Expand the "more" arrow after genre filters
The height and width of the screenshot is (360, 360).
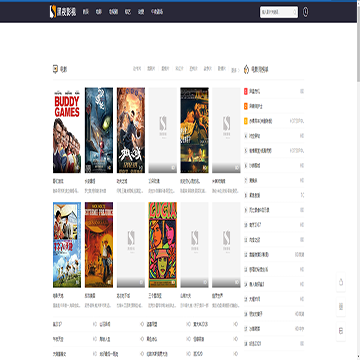tap(236, 70)
